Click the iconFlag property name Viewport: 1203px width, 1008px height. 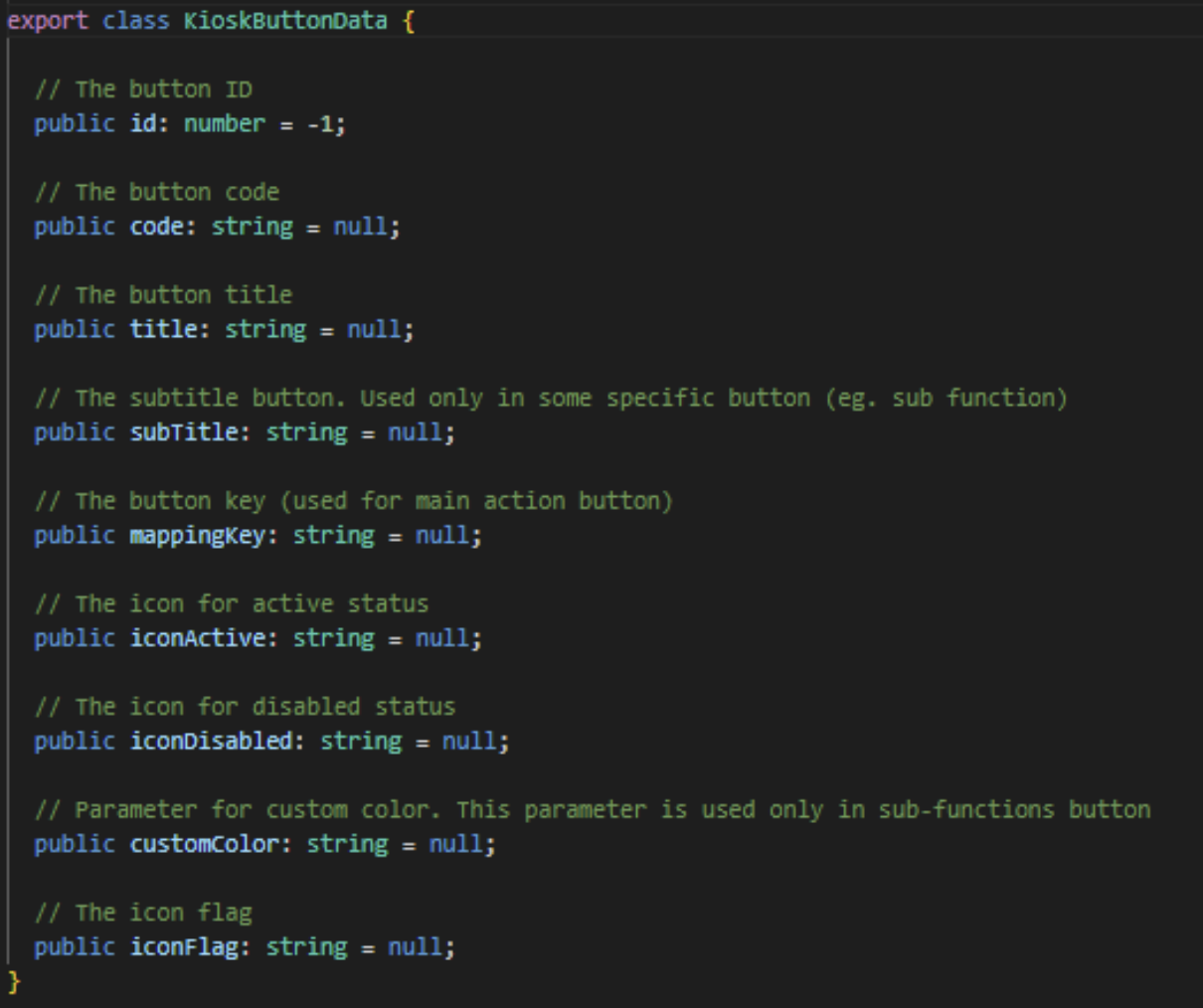pyautogui.click(x=184, y=946)
